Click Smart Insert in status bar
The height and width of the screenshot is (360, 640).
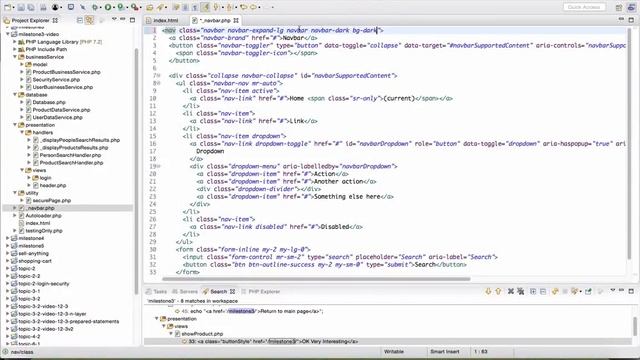pos(444,351)
